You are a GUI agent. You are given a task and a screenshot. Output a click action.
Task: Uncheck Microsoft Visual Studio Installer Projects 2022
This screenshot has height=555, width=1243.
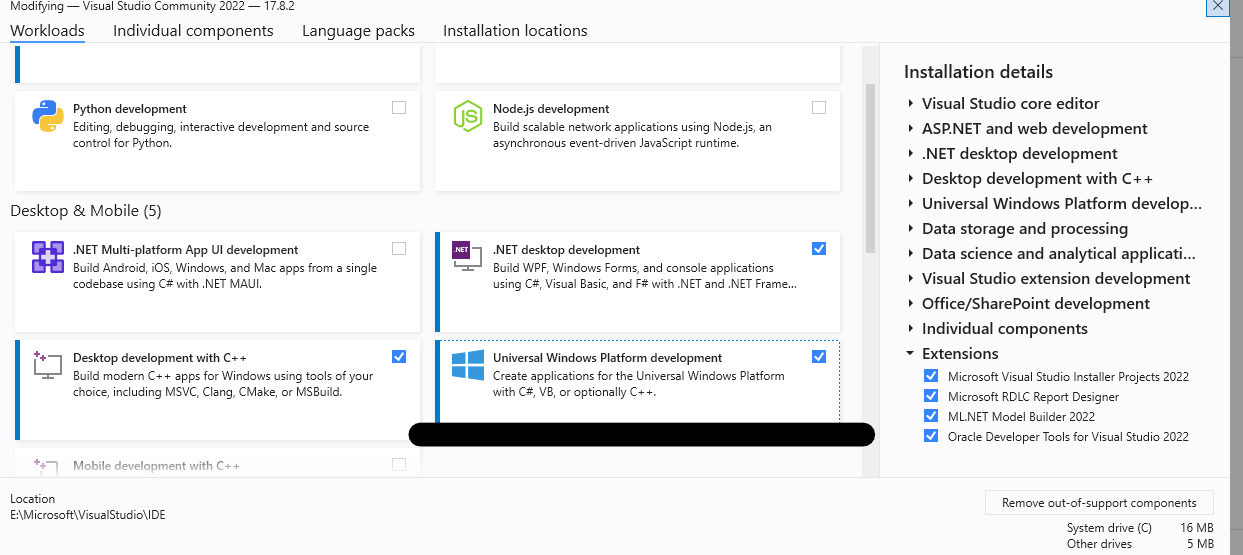coord(931,376)
